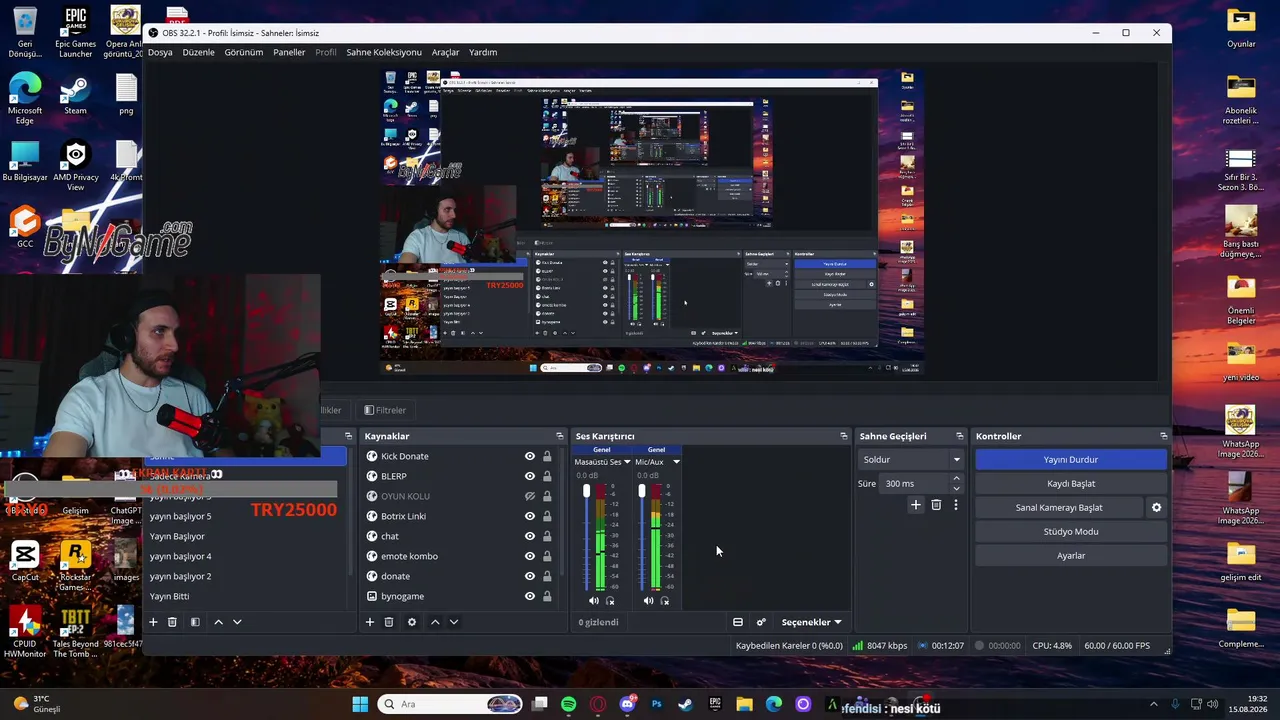The width and height of the screenshot is (1280, 720).
Task: Add a scene transition with plus
Action: pyautogui.click(x=915, y=505)
